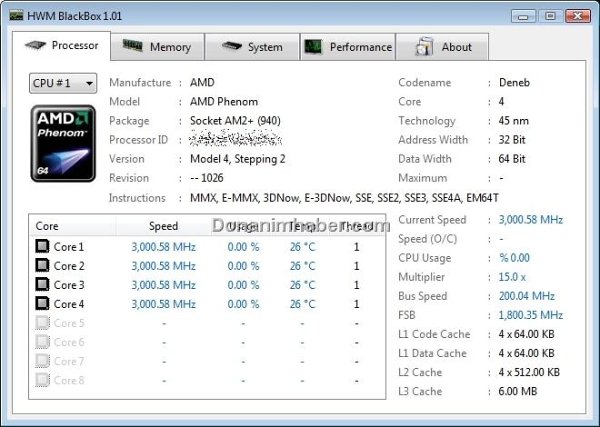Click L3 Cache value '6.00 MB'
The image size is (600, 427).
[518, 391]
